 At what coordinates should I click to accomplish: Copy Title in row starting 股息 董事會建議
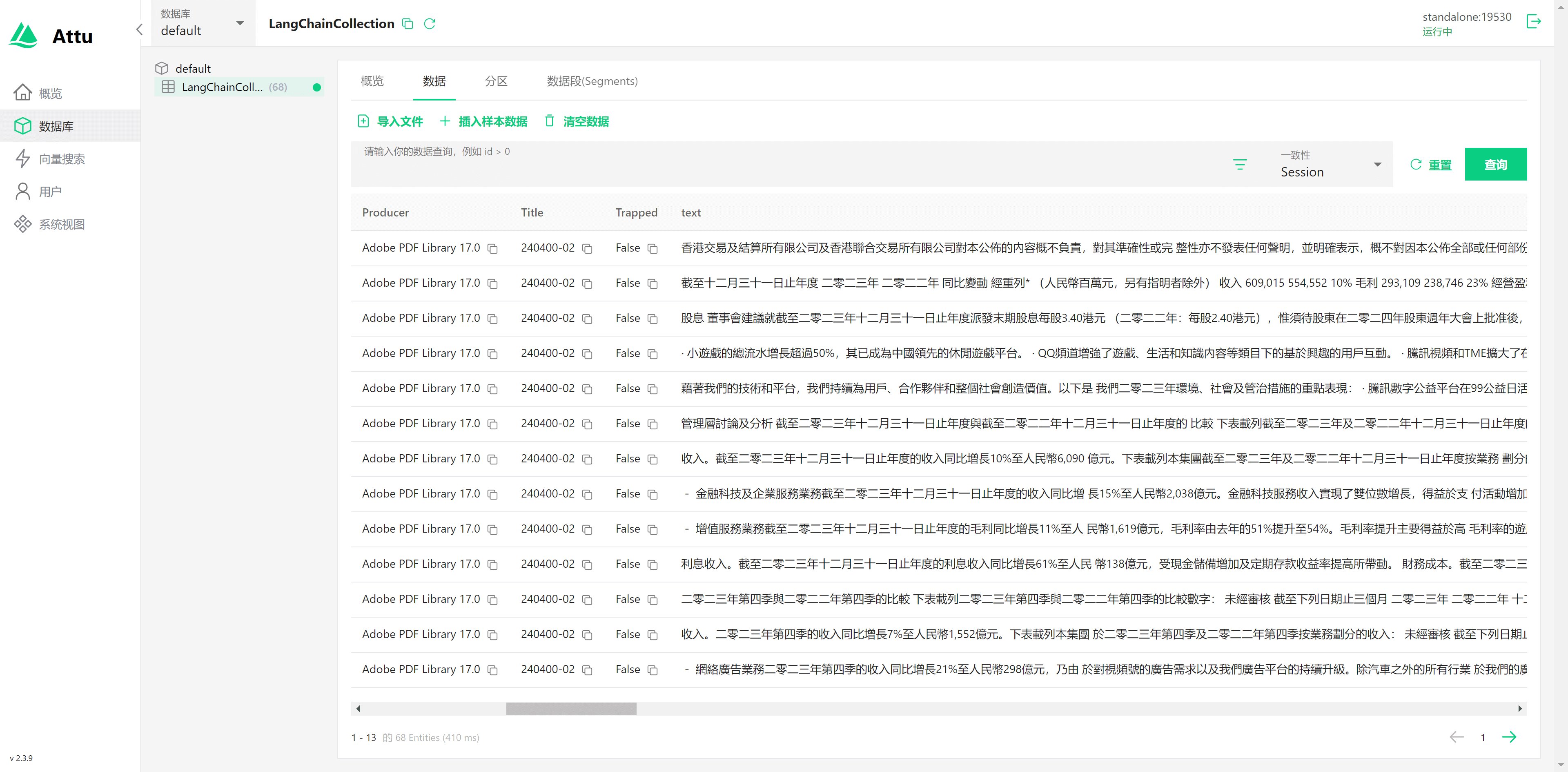tap(587, 319)
